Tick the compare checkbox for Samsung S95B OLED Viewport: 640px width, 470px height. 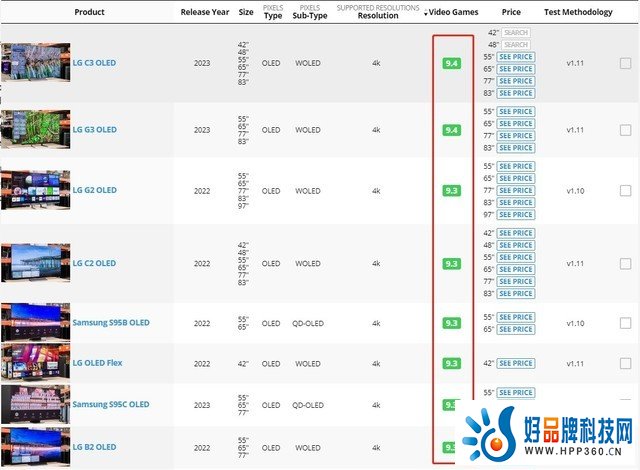click(625, 323)
